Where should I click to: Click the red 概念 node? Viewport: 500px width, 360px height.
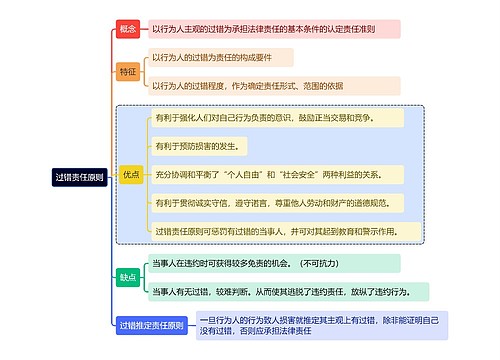click(x=128, y=29)
